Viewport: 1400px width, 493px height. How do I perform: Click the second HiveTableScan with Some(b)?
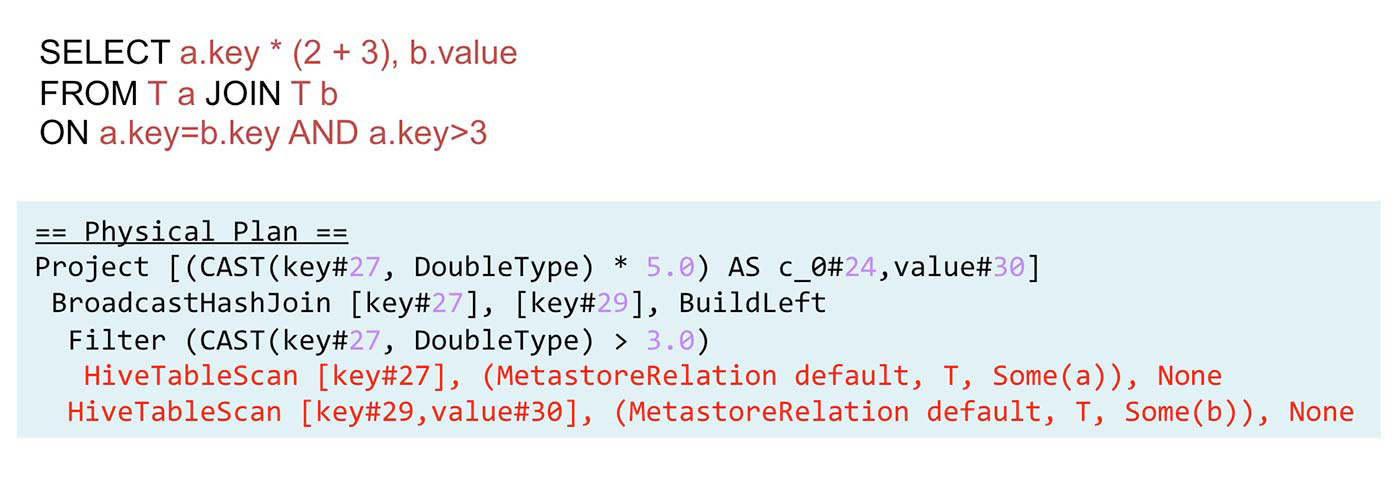click(711, 412)
